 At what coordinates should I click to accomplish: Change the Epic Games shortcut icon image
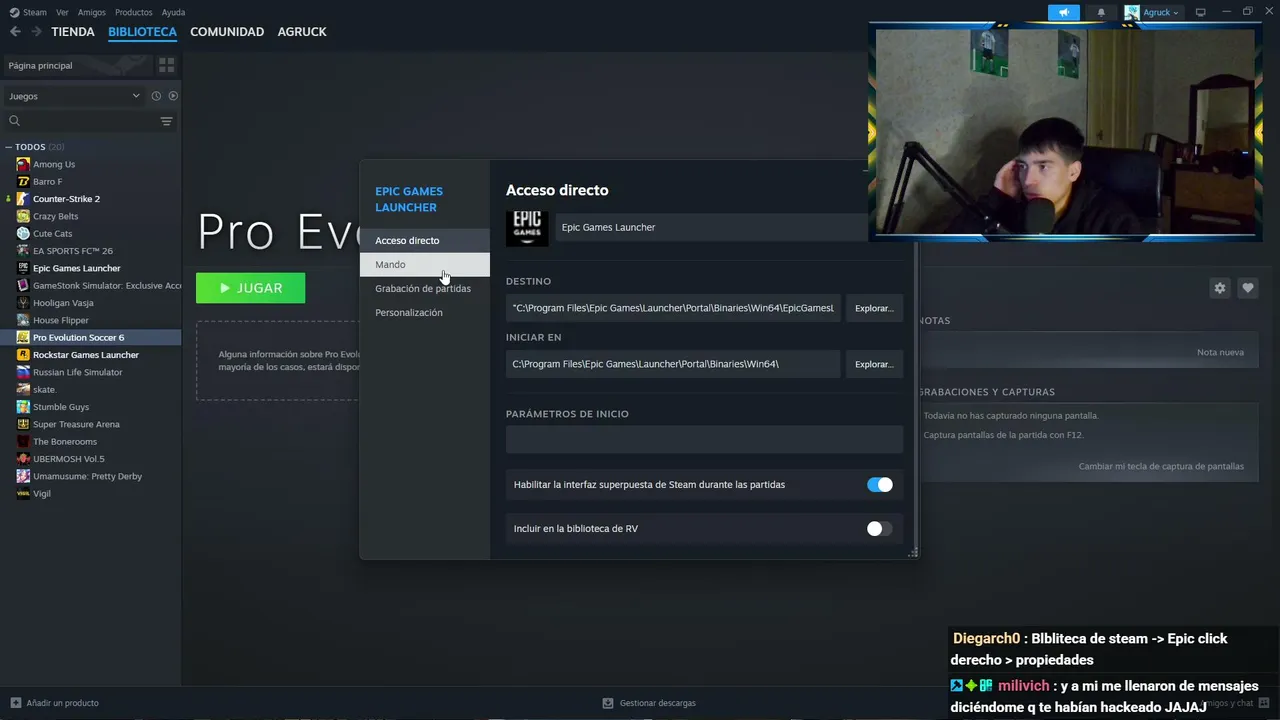coord(527,227)
